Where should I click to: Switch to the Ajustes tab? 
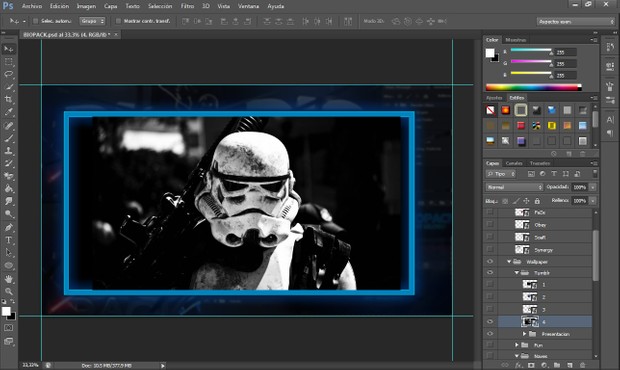[494, 98]
